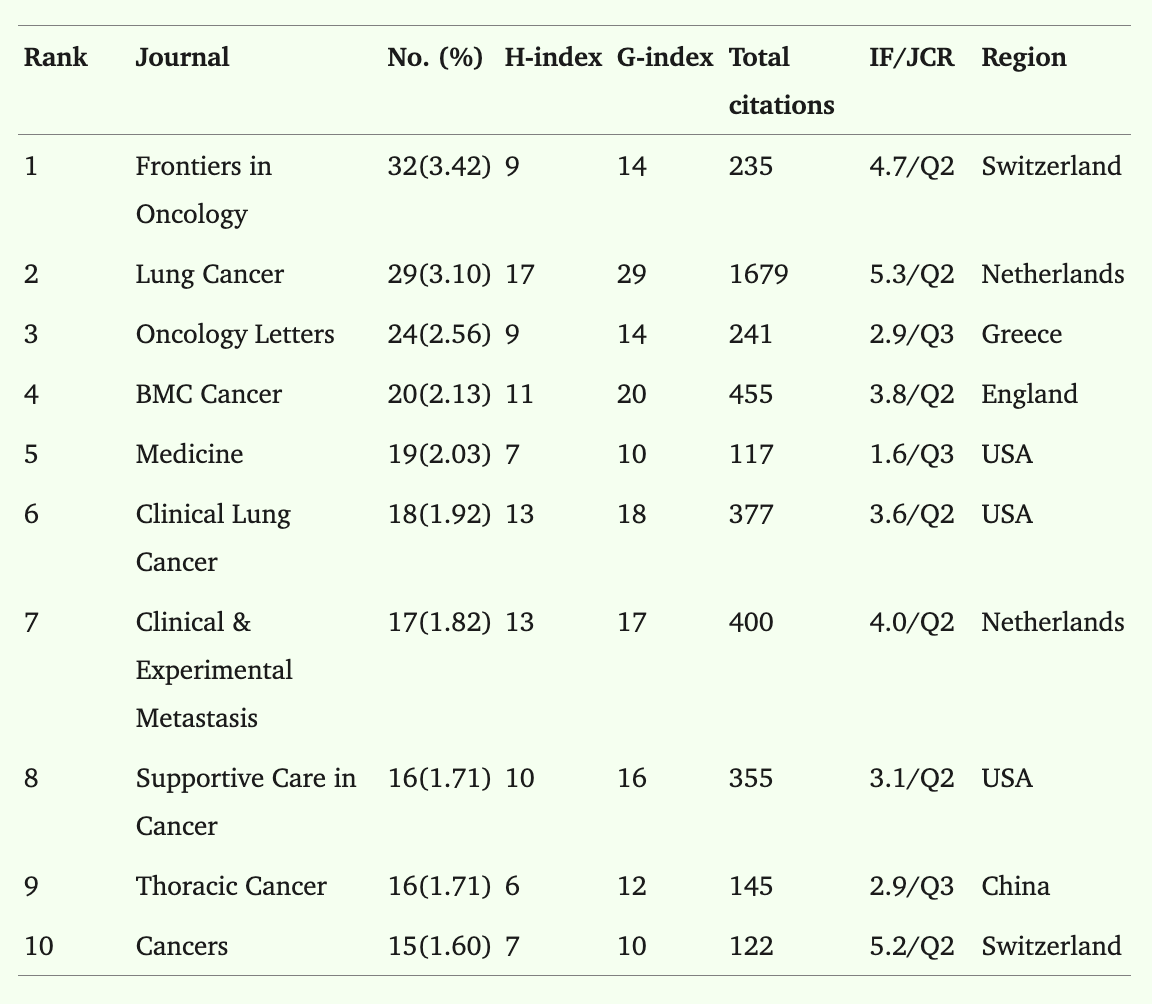Select the Thoracic Cancer journal cell
Screen dimensions: 1152x1004
[x=231, y=886]
